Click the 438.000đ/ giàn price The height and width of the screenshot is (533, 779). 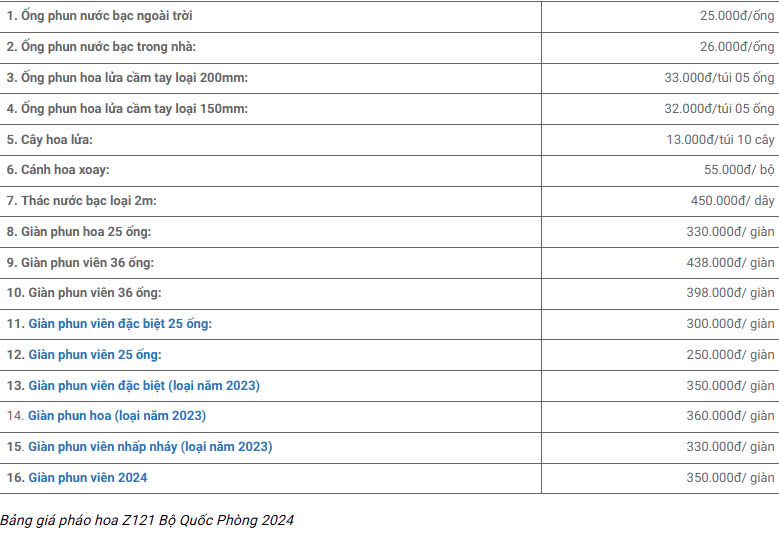(x=730, y=262)
